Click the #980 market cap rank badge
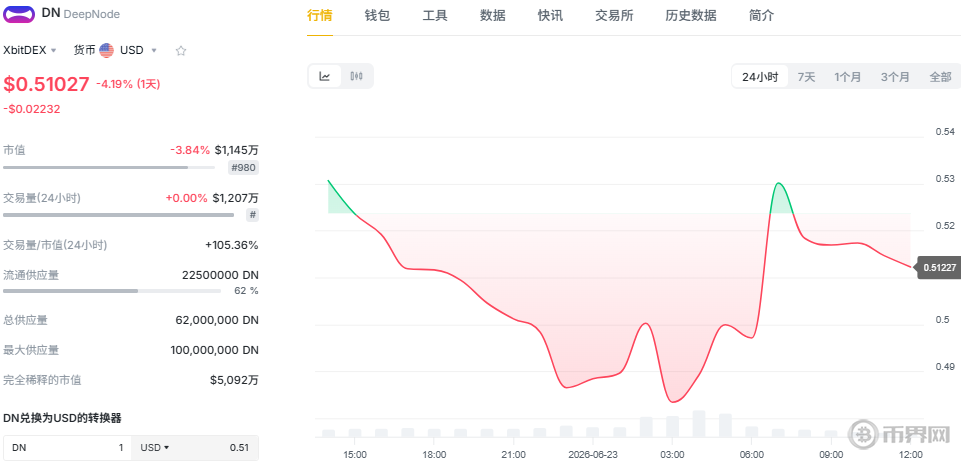This screenshot has height=462, width=961. pos(243,168)
